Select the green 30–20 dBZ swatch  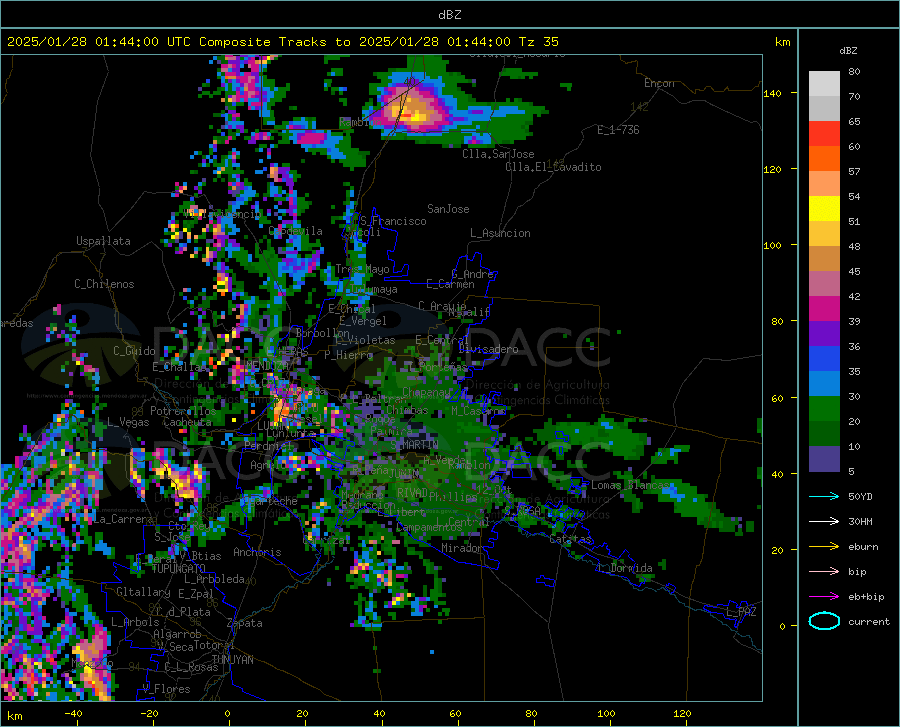click(x=824, y=409)
